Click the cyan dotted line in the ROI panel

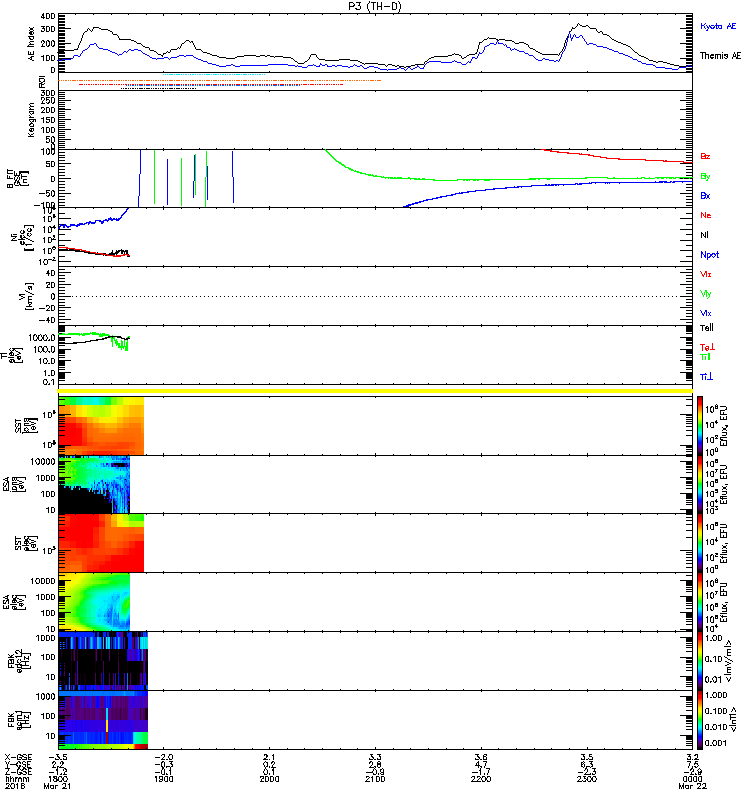pos(215,75)
